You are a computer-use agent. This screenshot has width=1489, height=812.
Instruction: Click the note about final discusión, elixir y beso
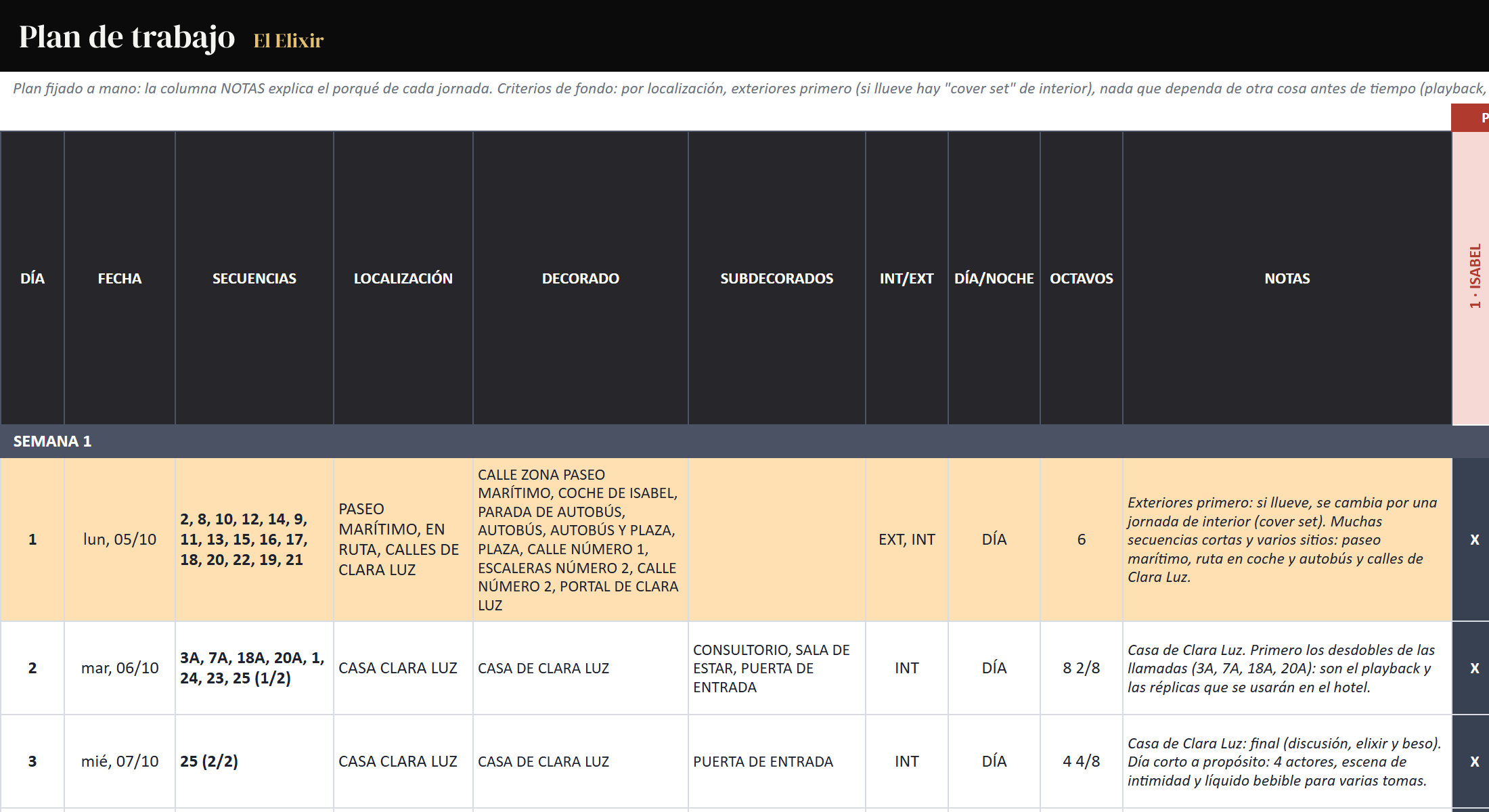(x=1287, y=761)
